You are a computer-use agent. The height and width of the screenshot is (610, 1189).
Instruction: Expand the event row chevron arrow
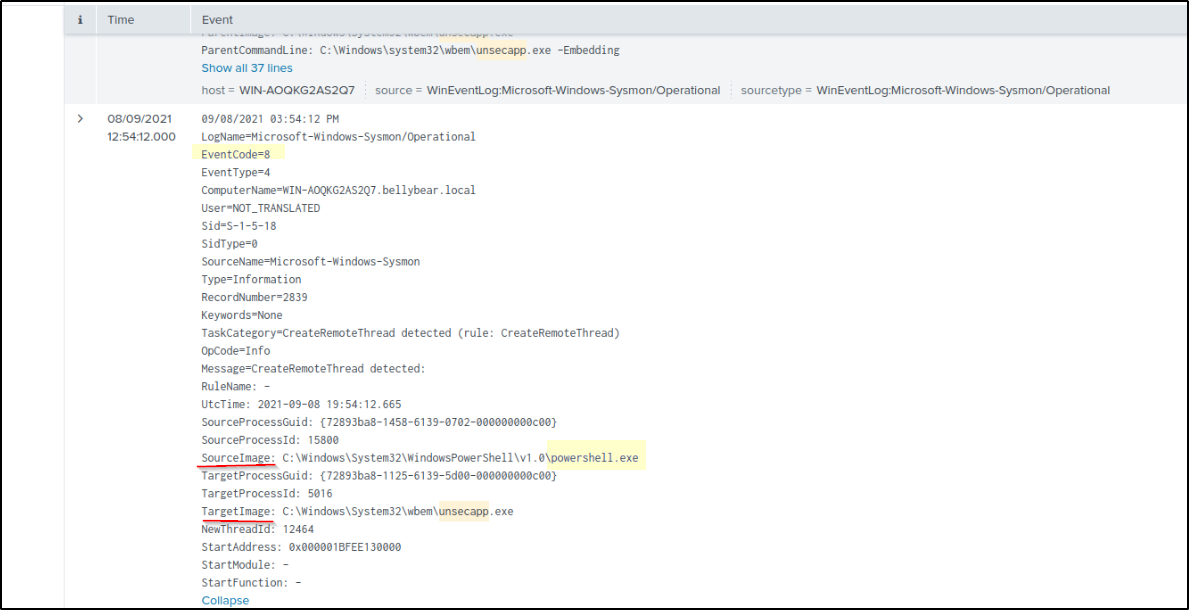[x=80, y=119]
